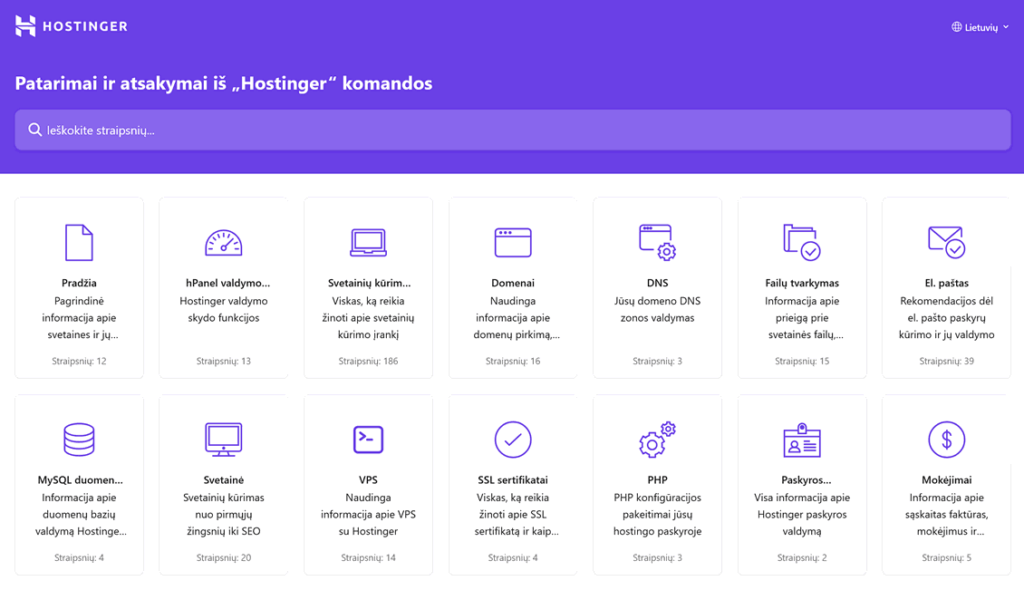Click the HOSTINGER wordmark in header
The image size is (1024, 590).
coord(85,27)
